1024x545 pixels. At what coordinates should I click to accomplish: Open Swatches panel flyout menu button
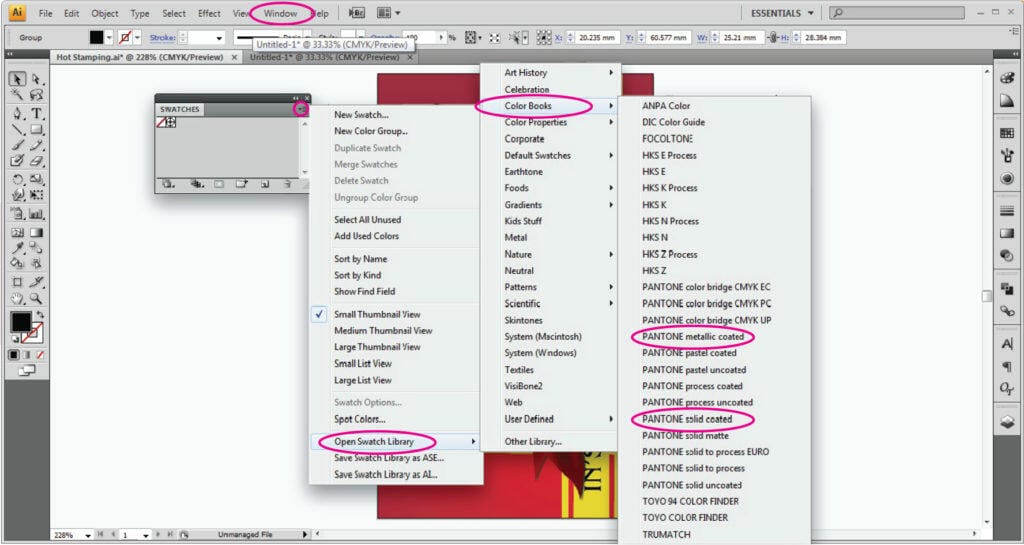(x=300, y=108)
